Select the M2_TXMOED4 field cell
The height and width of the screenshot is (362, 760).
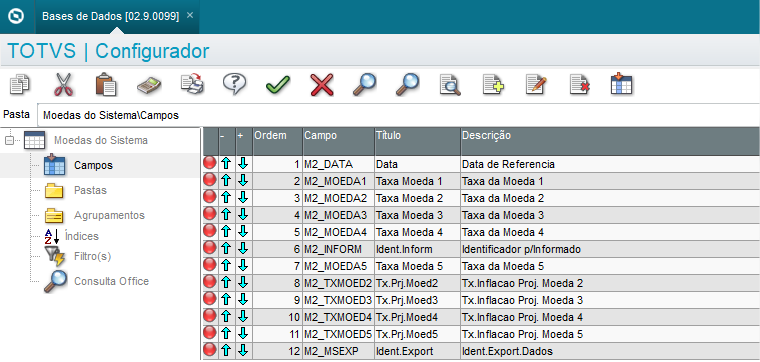point(338,317)
